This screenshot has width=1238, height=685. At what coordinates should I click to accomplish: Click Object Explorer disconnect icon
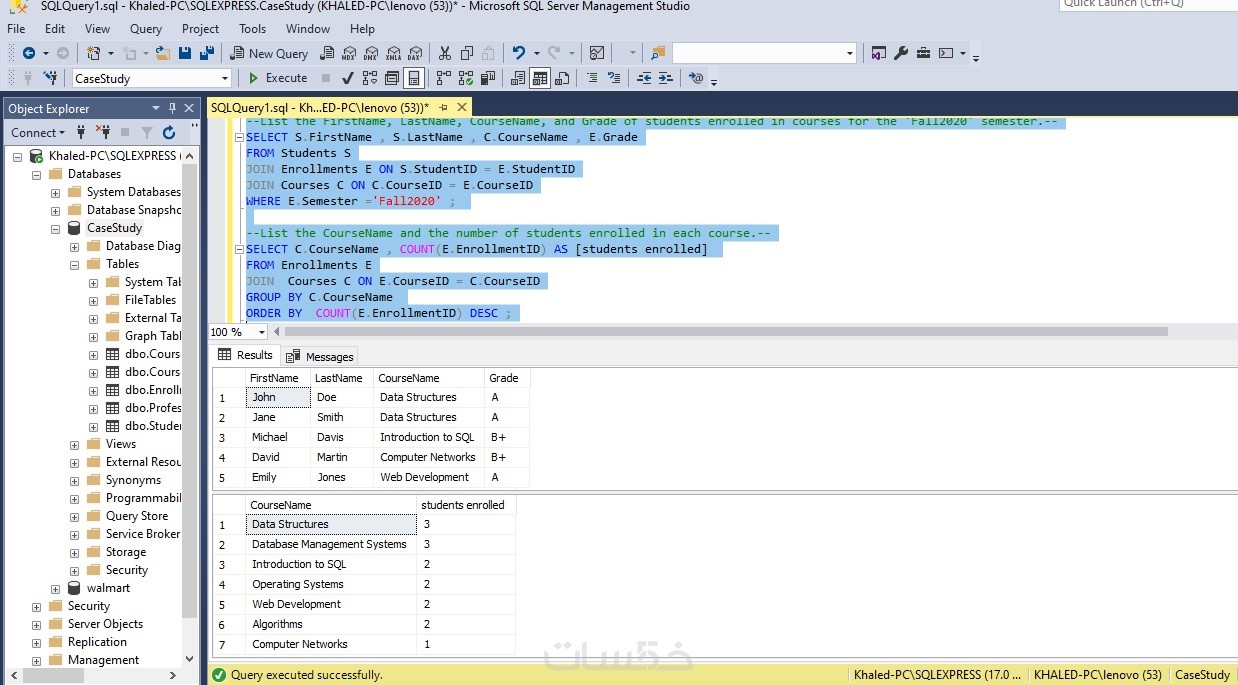click(x=103, y=132)
